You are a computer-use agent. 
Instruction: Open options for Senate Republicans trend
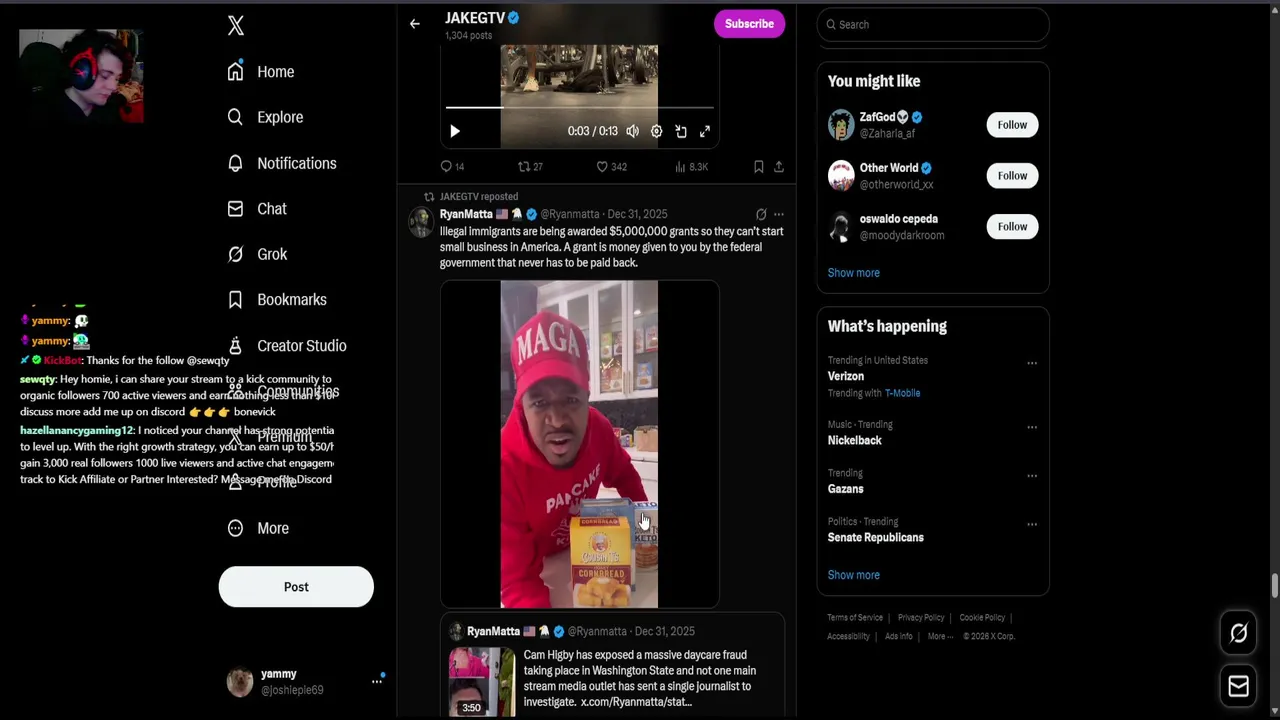click(x=1032, y=524)
